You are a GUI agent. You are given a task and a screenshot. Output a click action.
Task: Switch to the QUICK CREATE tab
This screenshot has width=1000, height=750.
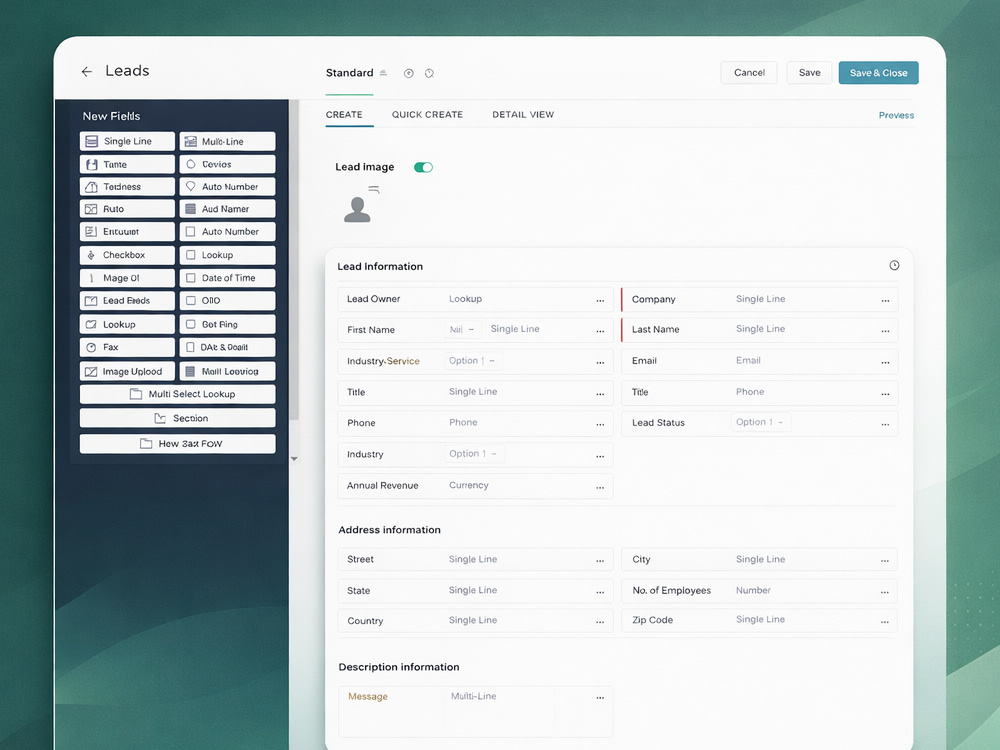click(427, 115)
